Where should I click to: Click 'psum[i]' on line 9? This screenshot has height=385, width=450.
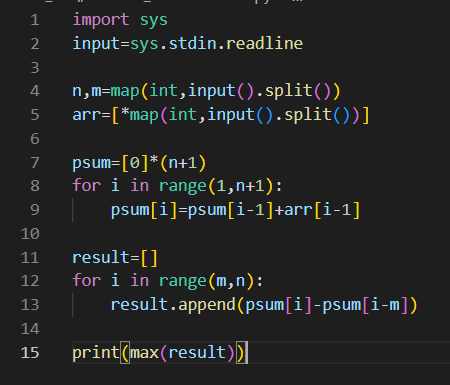pos(144,210)
